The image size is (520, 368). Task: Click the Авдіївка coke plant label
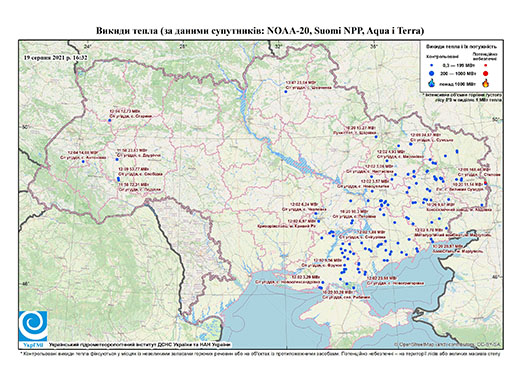click(x=459, y=210)
